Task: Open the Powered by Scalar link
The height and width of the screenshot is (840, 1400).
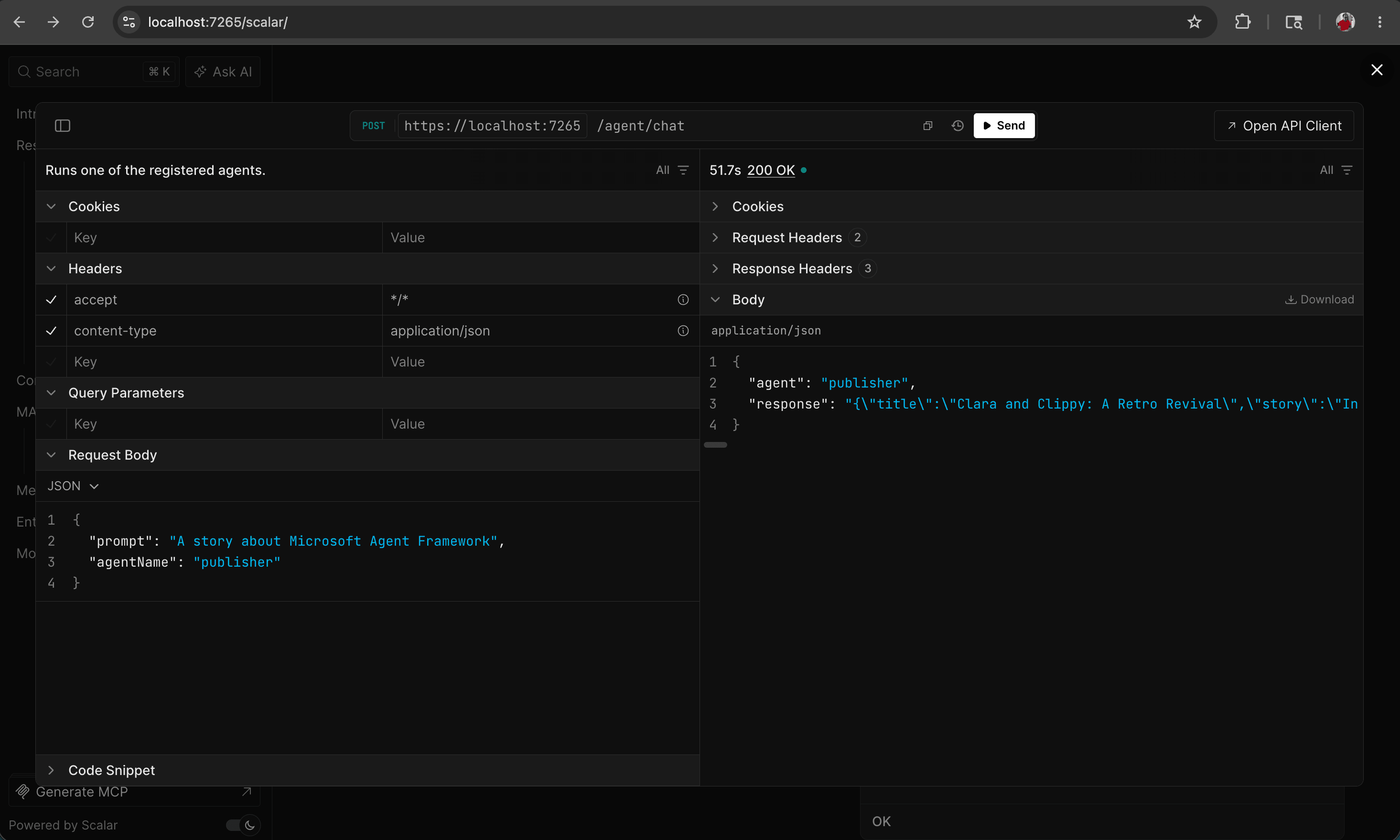Action: click(x=63, y=825)
